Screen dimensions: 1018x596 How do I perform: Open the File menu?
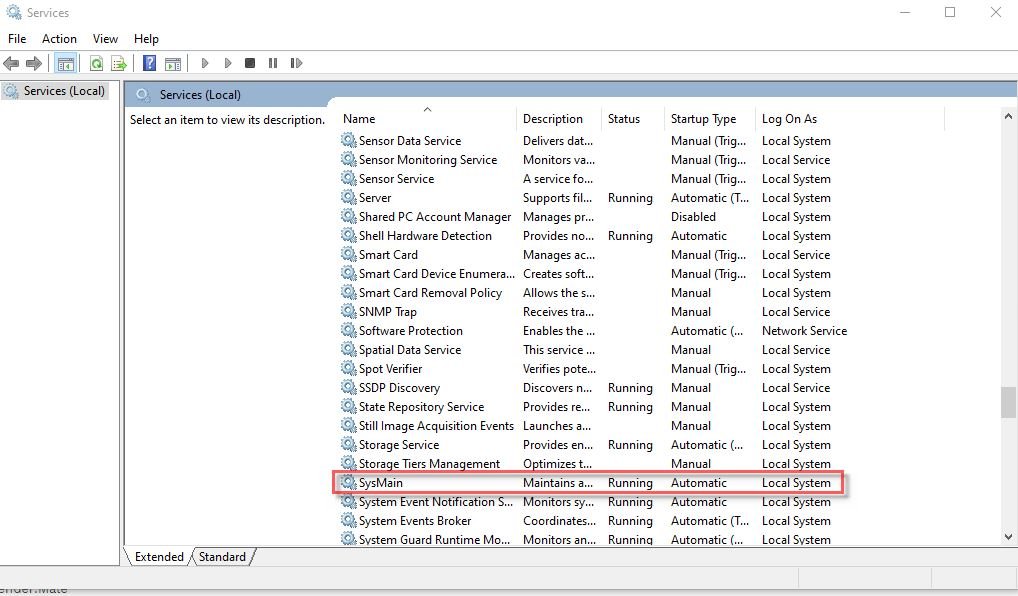(x=17, y=39)
